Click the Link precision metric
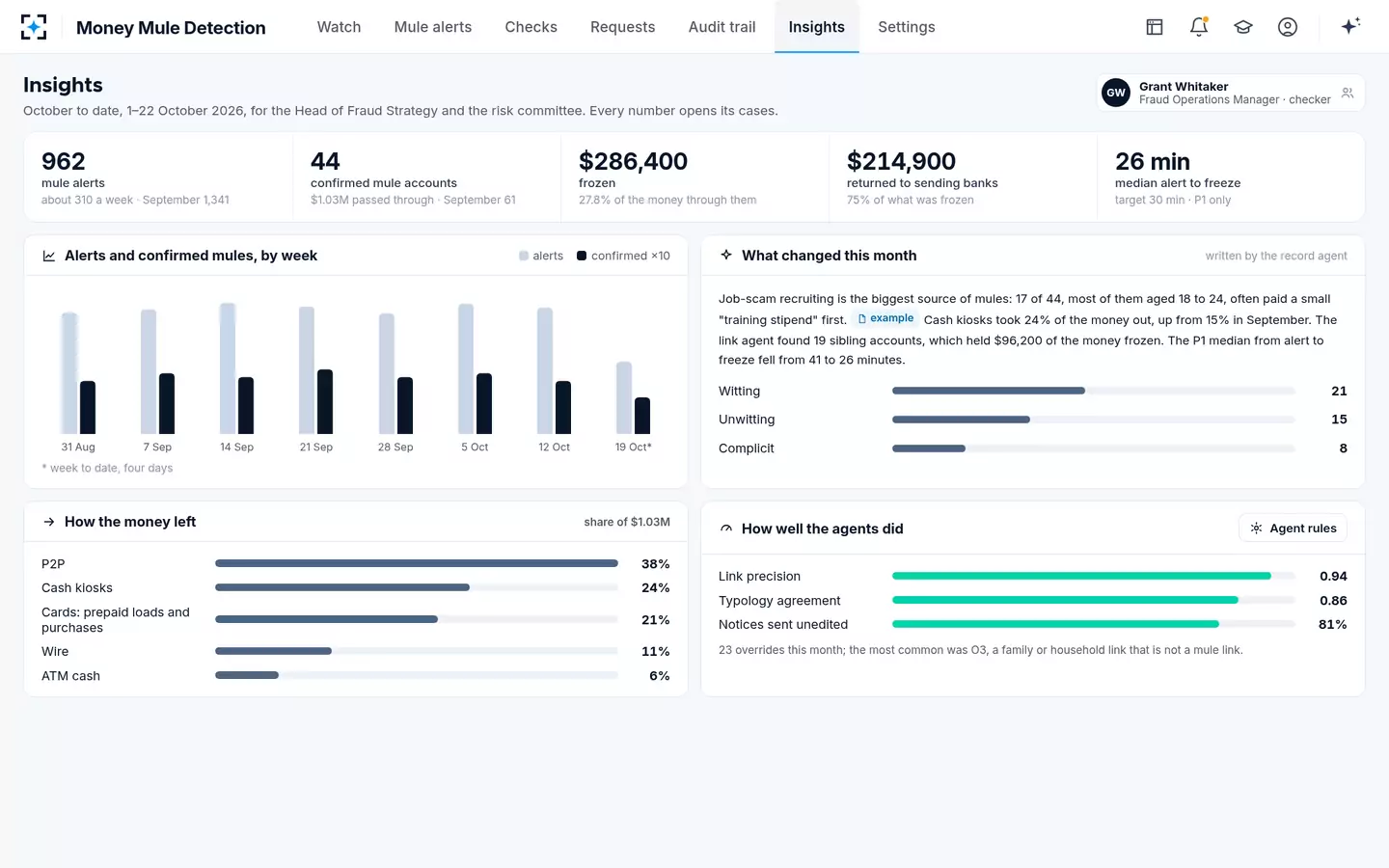Screen dimensions: 1389x868 pyautogui.click(x=1033, y=577)
